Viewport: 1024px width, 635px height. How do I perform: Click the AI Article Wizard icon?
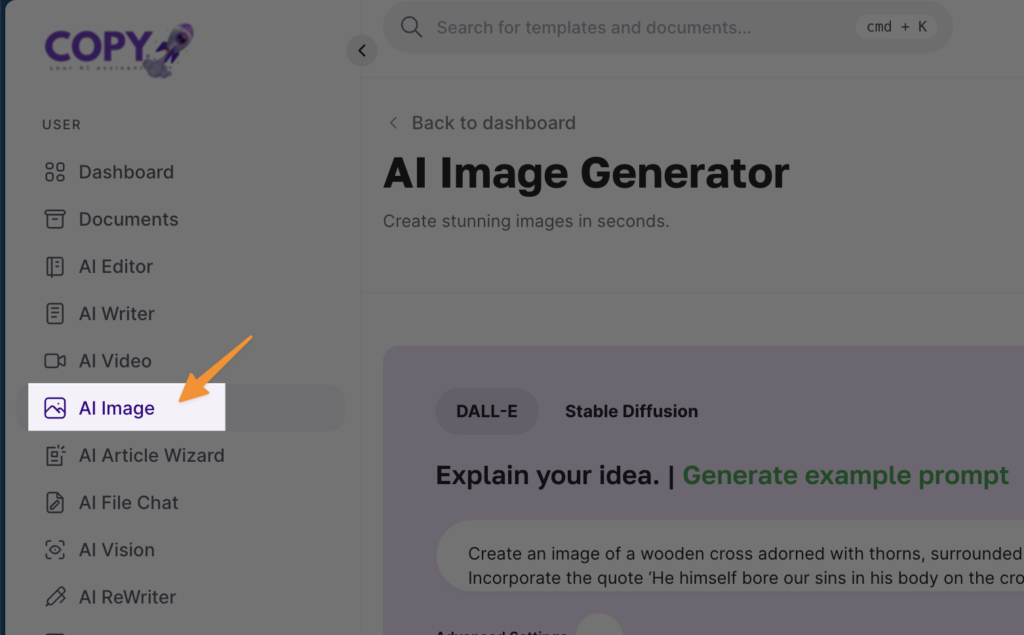coord(55,456)
